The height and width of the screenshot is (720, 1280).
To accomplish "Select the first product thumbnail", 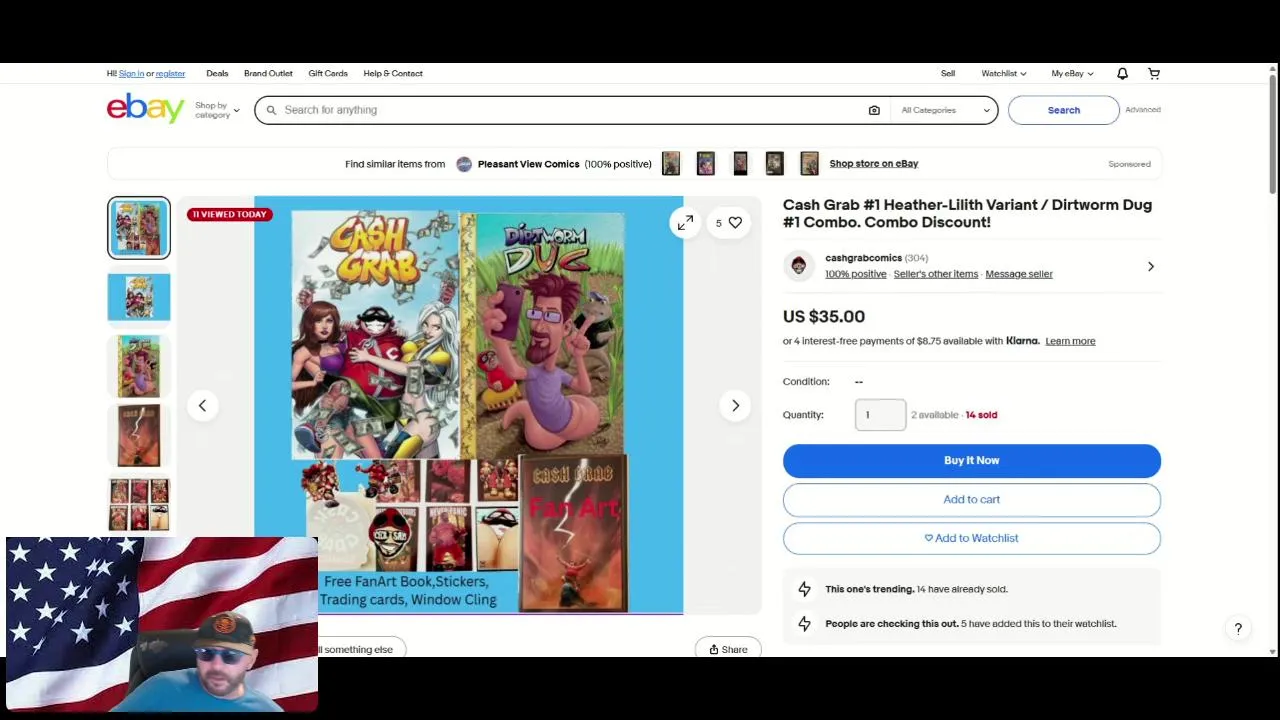I will tap(139, 228).
